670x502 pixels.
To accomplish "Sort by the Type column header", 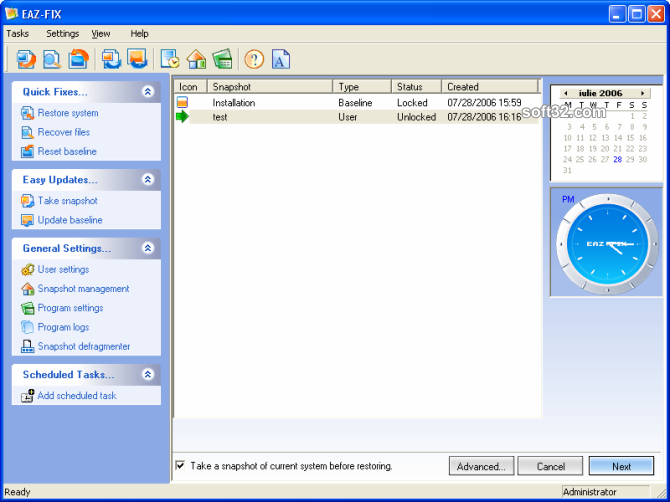I will pos(362,86).
